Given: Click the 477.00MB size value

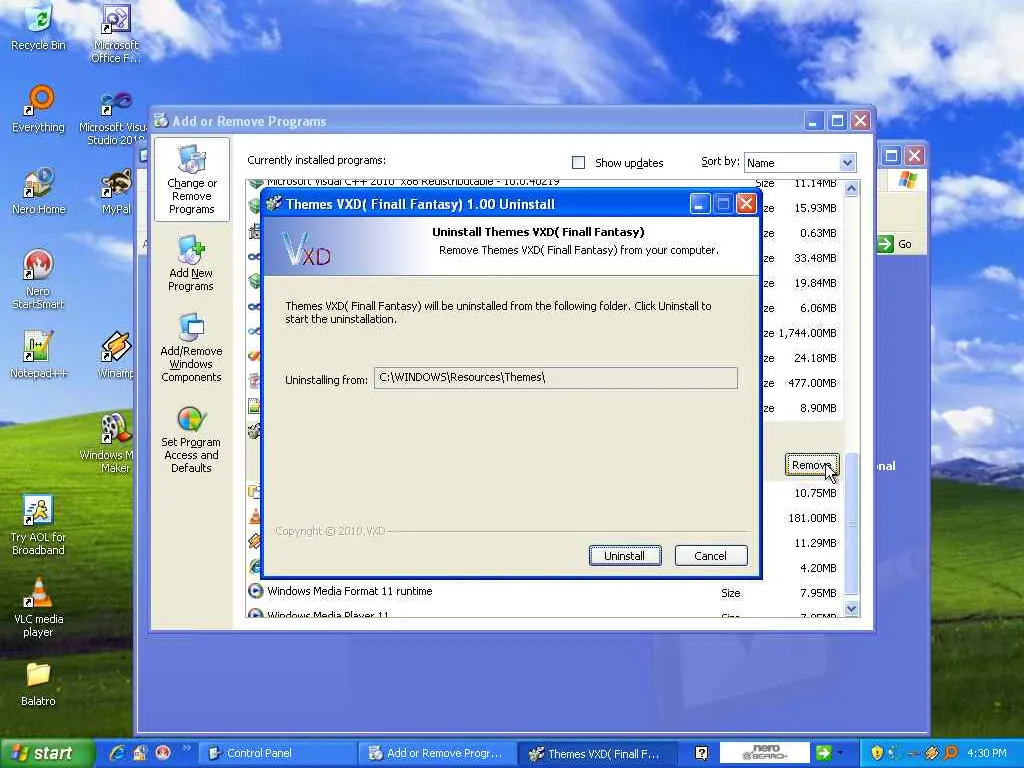Looking at the screenshot, I should tap(812, 383).
